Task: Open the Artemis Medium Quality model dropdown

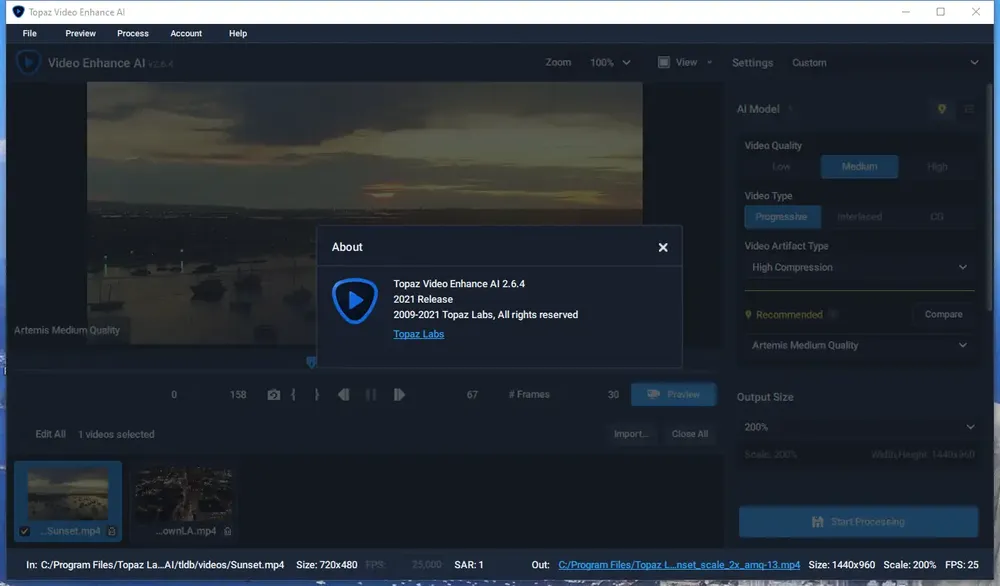Action: pyautogui.click(x=859, y=345)
